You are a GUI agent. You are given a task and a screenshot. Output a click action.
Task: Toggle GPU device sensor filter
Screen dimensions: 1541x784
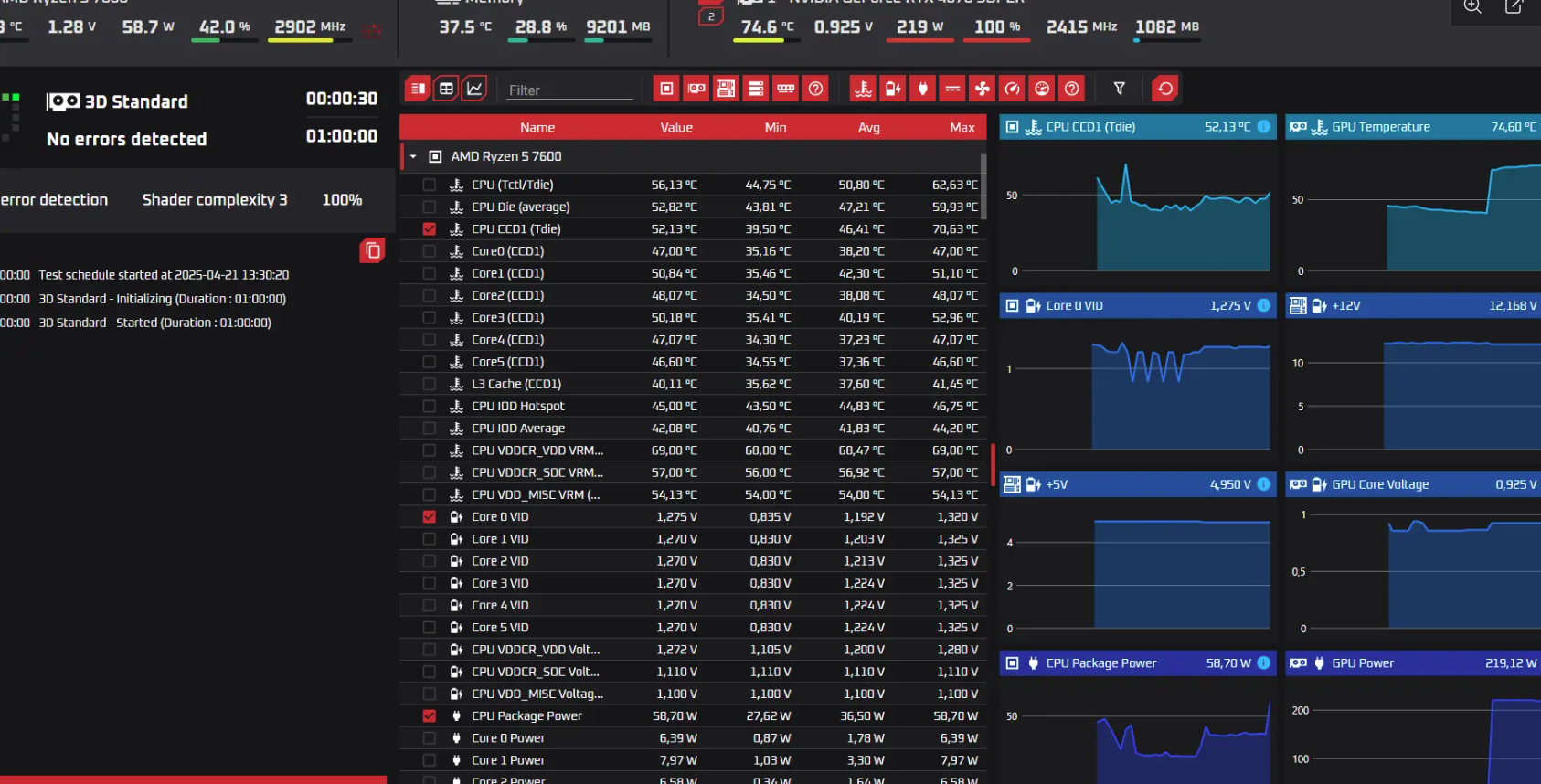pyautogui.click(x=696, y=89)
